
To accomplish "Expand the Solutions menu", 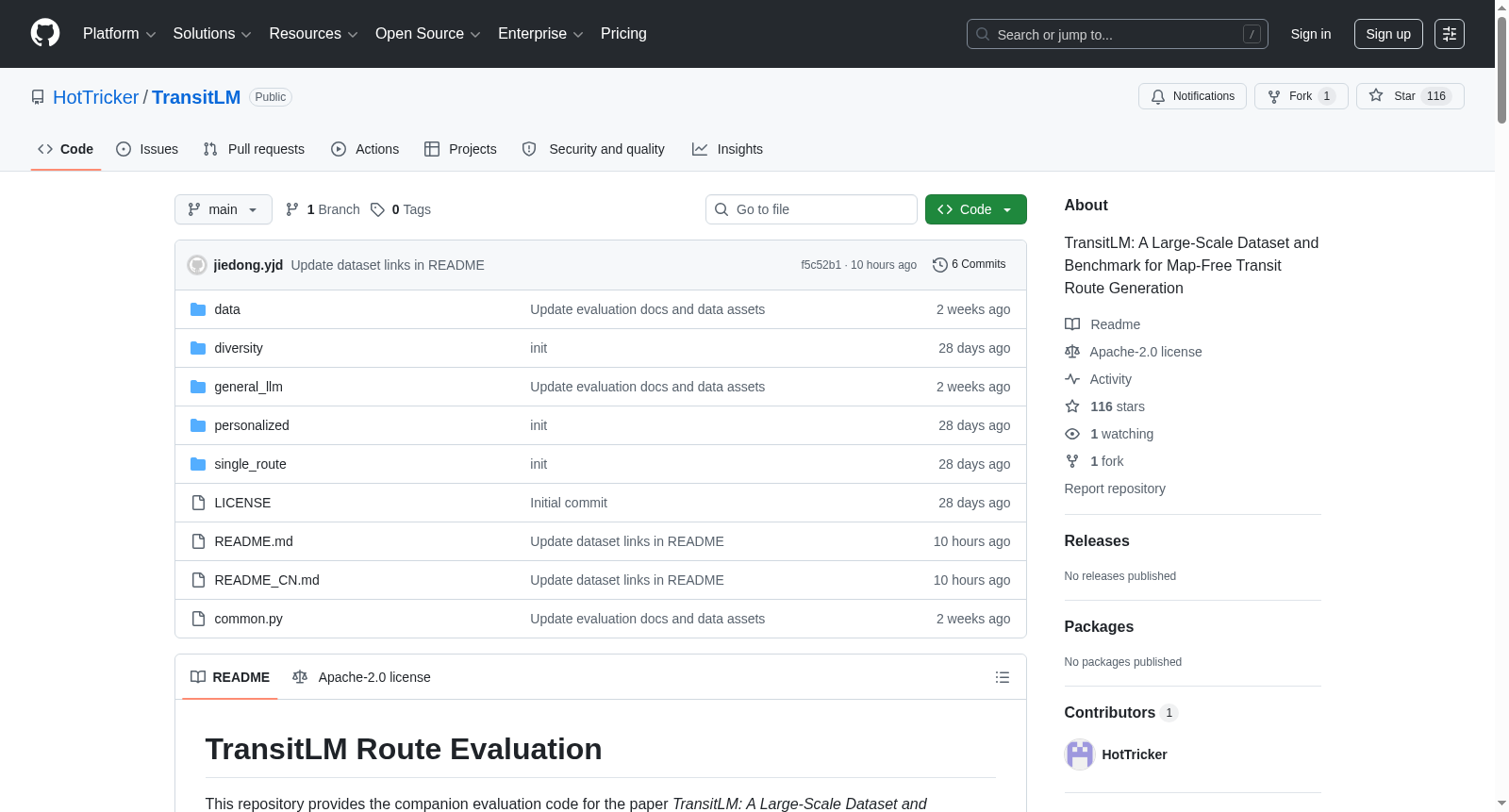I will tap(212, 34).
